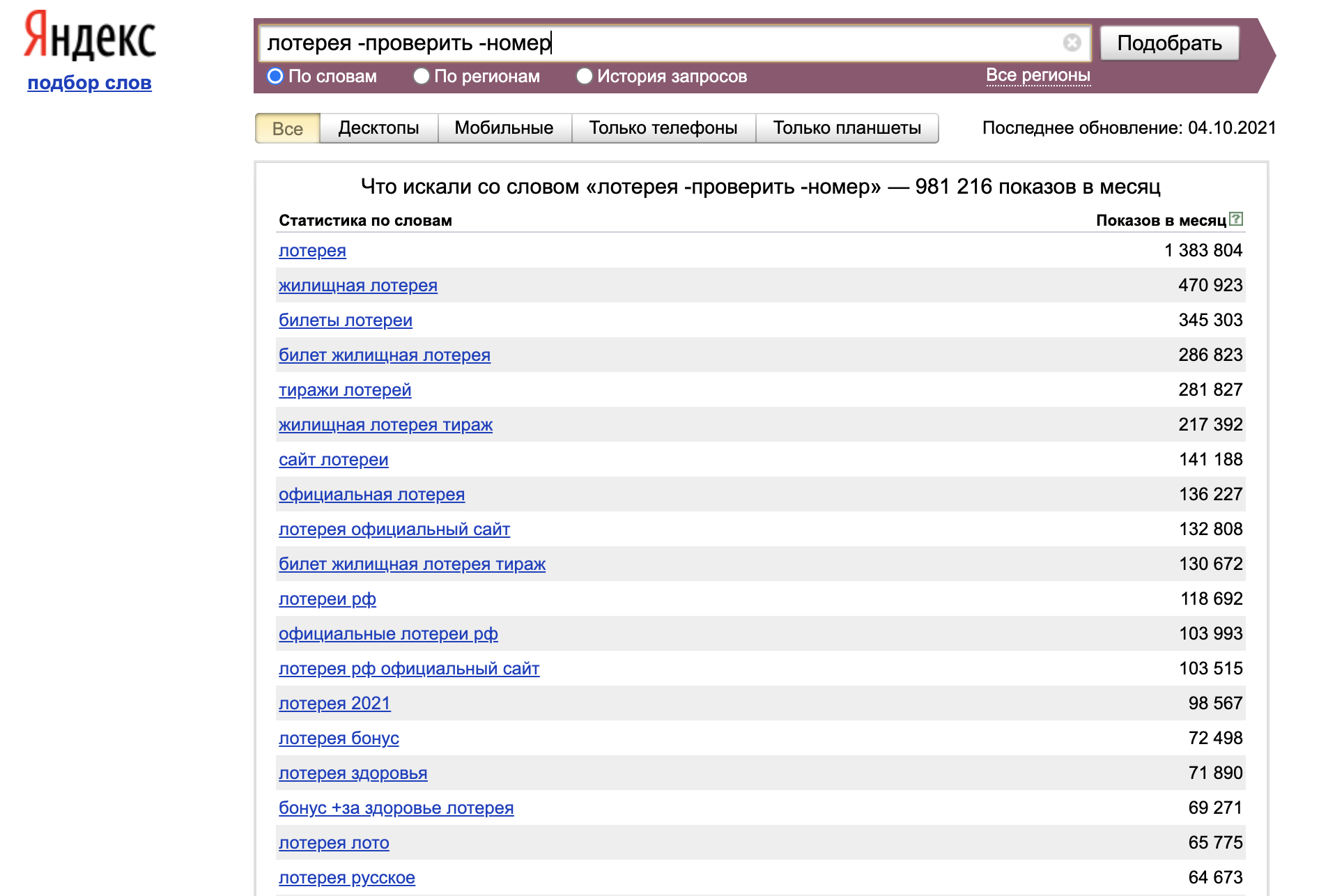Open the сайт лотереи link

[334, 459]
